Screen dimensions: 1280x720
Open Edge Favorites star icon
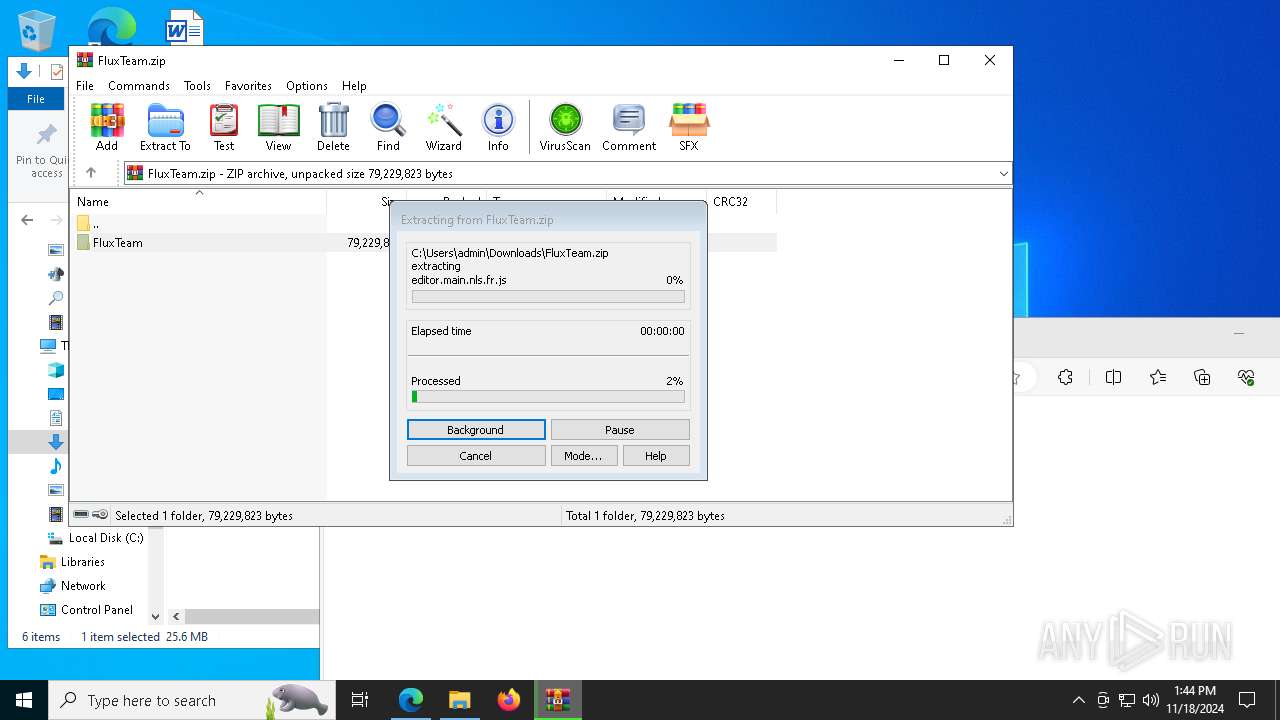[x=1158, y=377]
